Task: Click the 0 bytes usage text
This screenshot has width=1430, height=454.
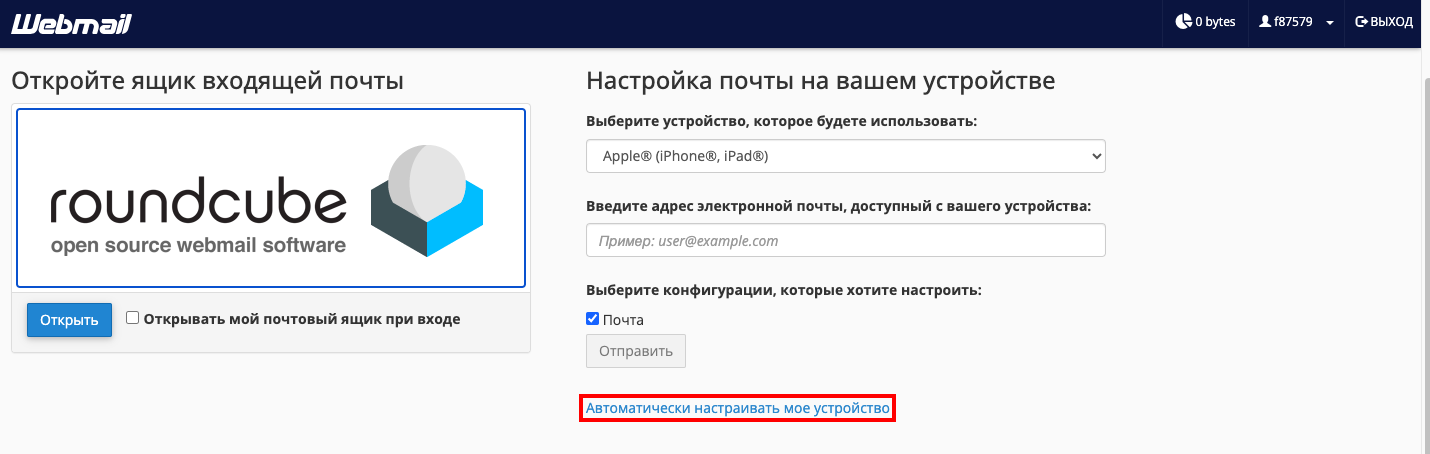Action: click(x=1216, y=22)
